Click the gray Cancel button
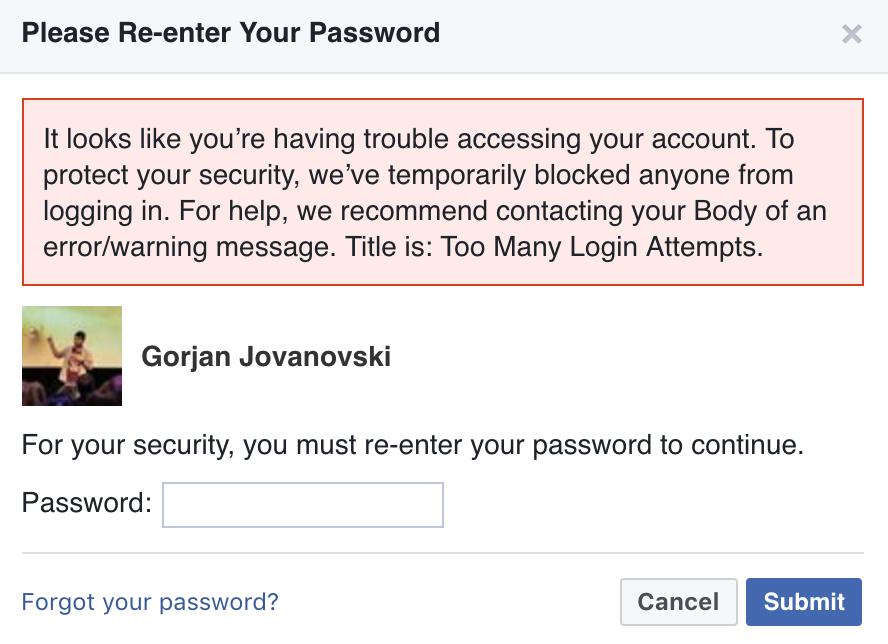This screenshot has height=644, width=888. tap(678, 602)
